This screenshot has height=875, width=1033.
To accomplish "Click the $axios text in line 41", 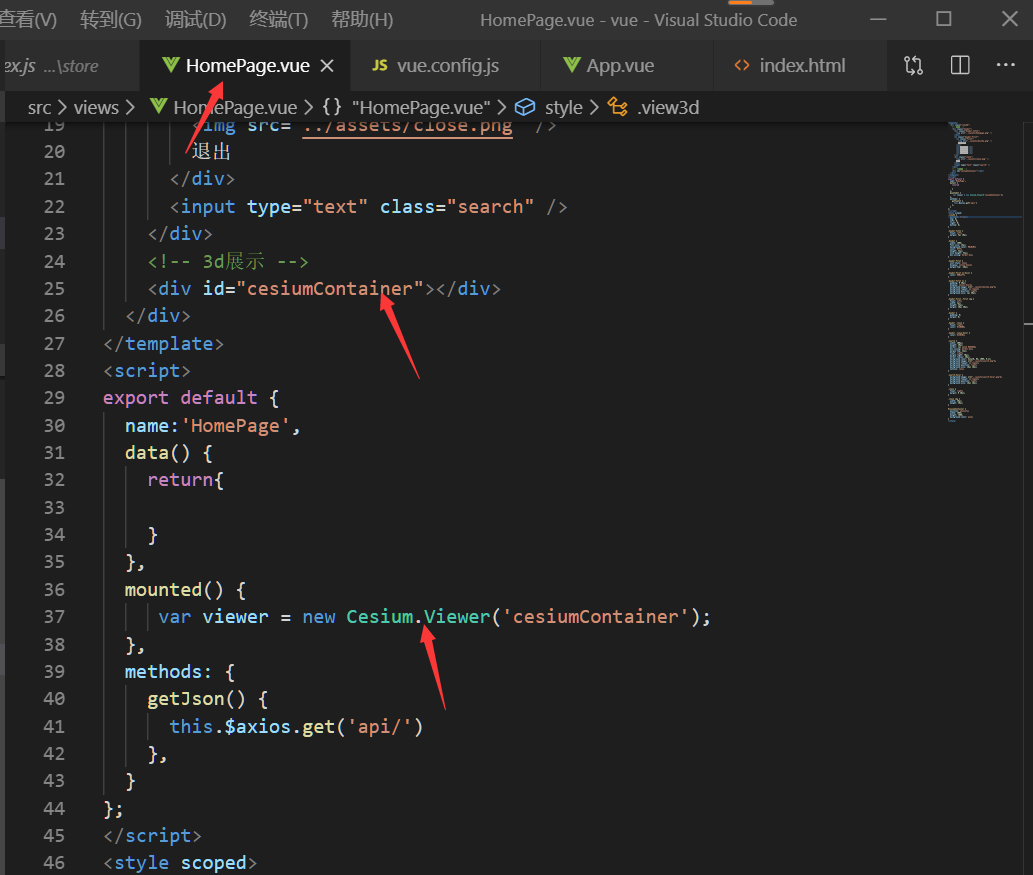I will coord(258,727).
